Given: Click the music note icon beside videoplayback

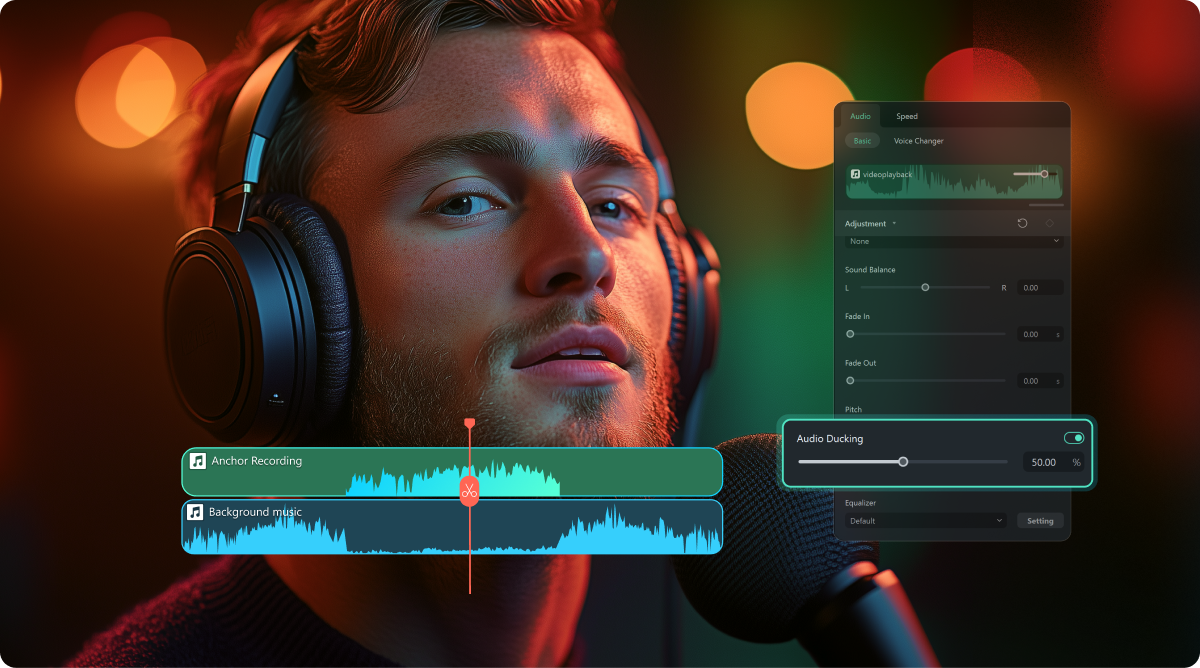Looking at the screenshot, I should 856,172.
